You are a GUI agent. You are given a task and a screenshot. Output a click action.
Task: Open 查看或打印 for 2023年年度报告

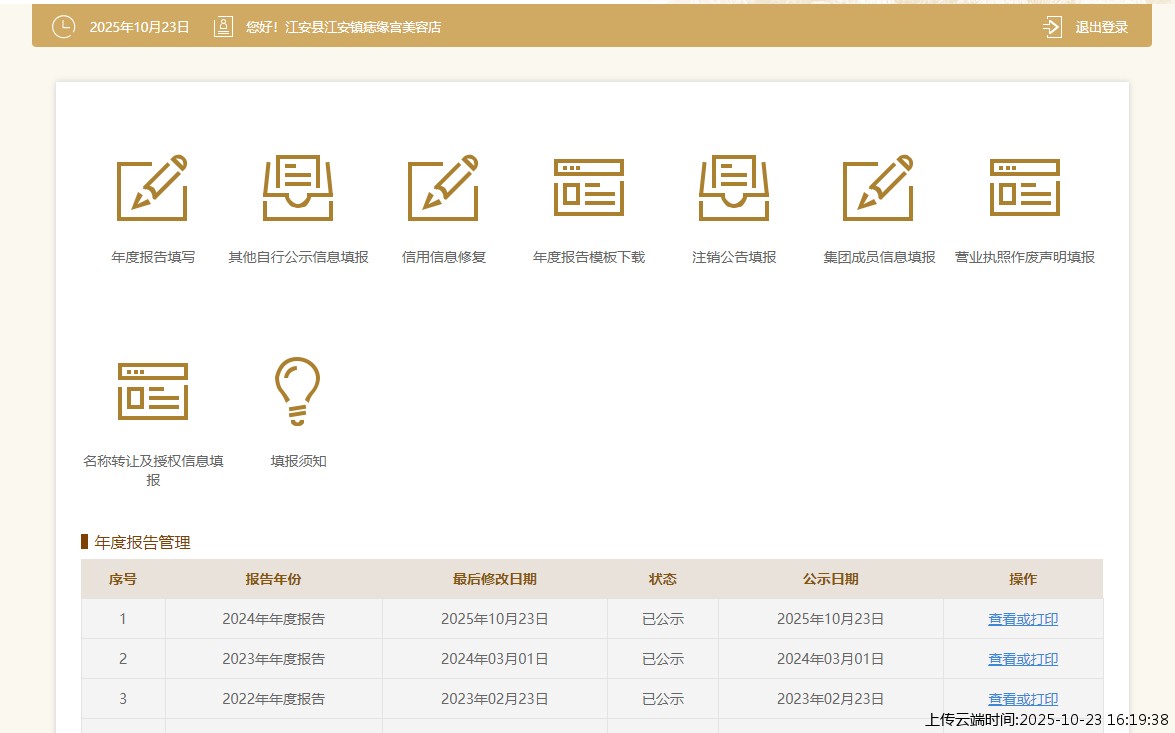tap(1022, 659)
